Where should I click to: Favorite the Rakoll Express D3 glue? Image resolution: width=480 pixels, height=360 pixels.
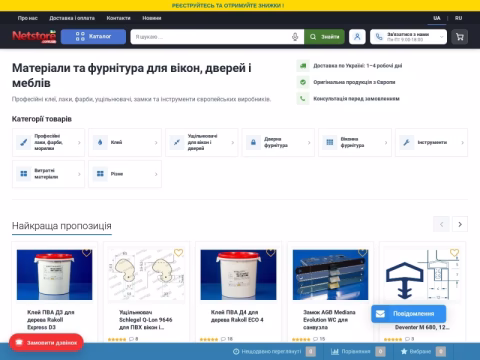[87, 253]
